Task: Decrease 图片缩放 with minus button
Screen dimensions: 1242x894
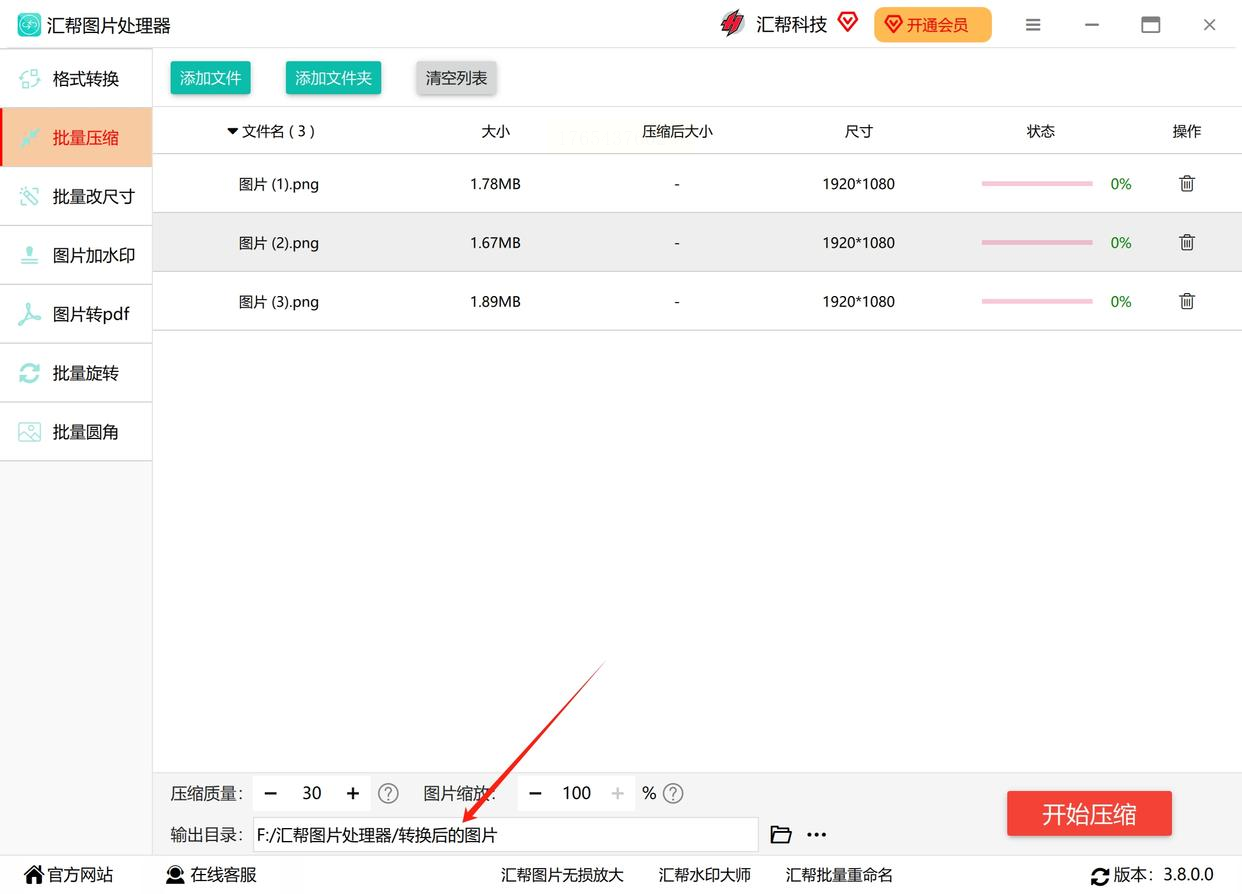Action: pos(535,793)
